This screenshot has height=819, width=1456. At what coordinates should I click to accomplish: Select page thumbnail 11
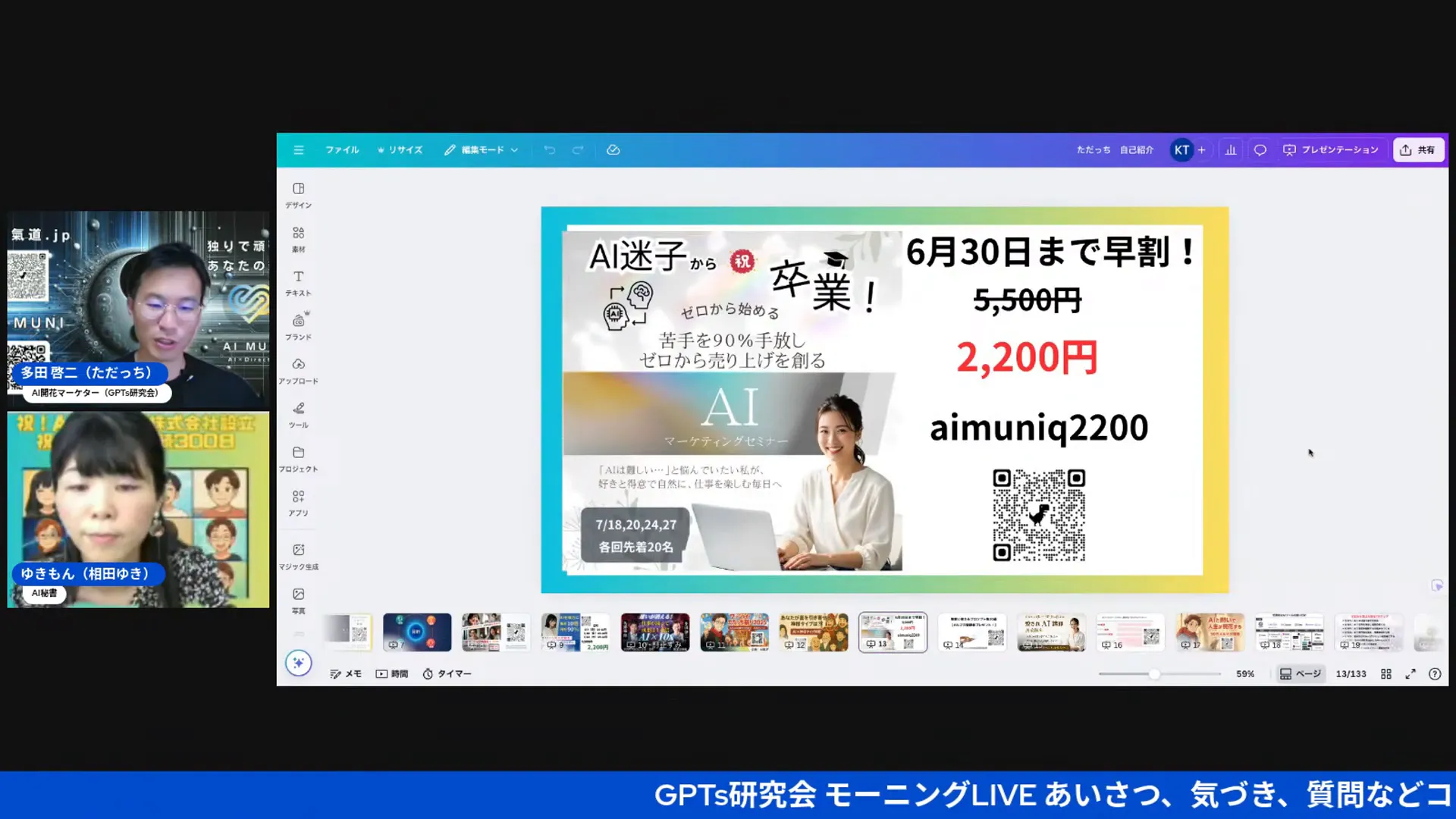click(x=734, y=632)
